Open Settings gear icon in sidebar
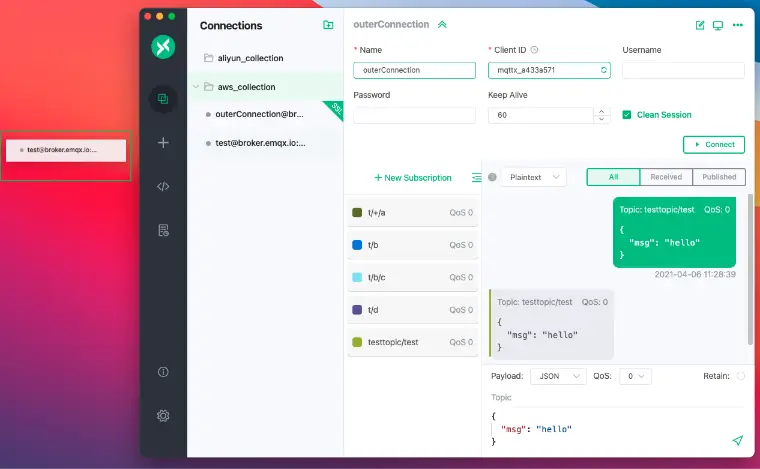This screenshot has height=469, width=760. click(163, 415)
